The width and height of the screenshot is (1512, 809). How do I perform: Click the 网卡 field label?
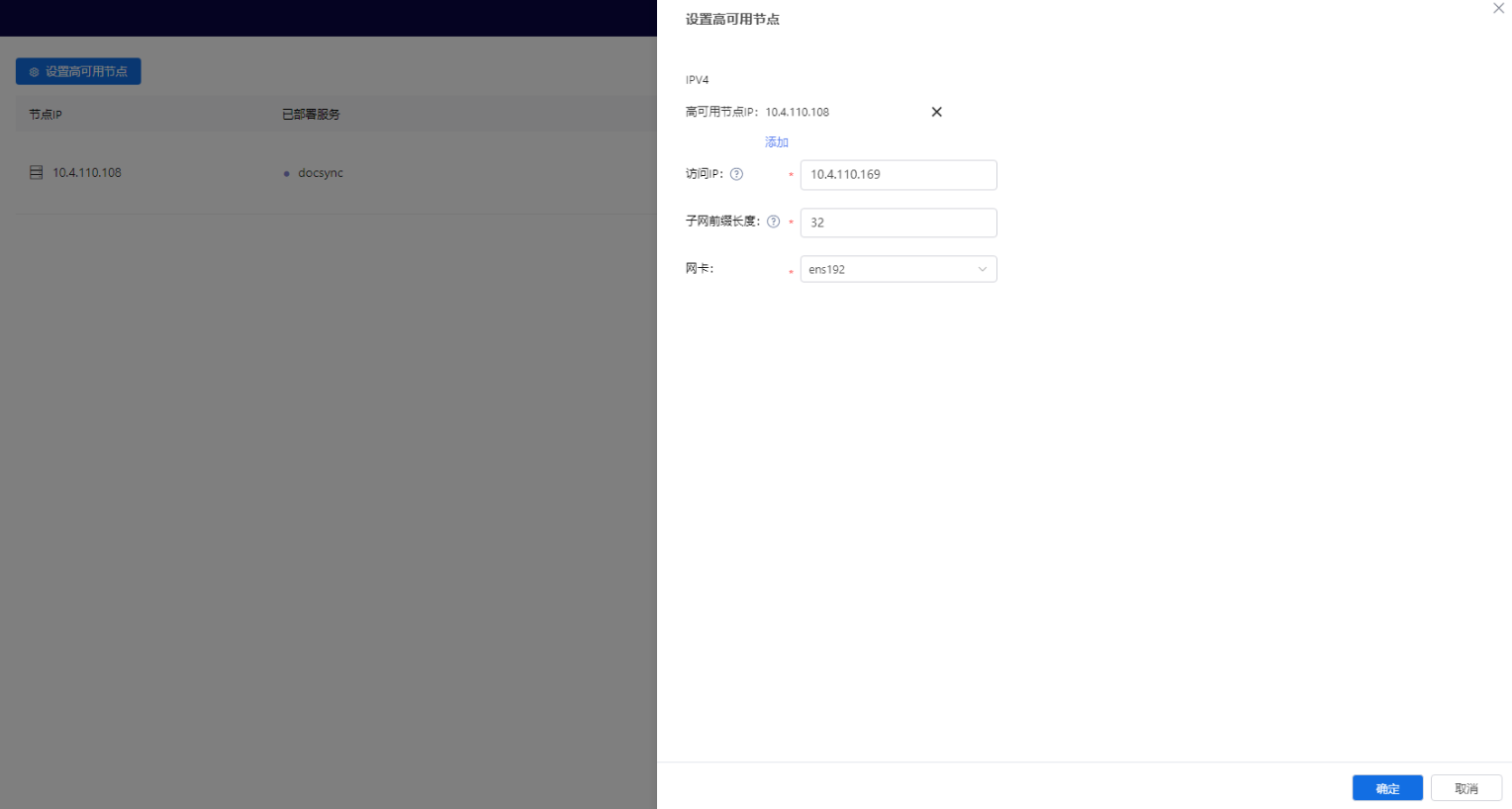[x=700, y=269]
